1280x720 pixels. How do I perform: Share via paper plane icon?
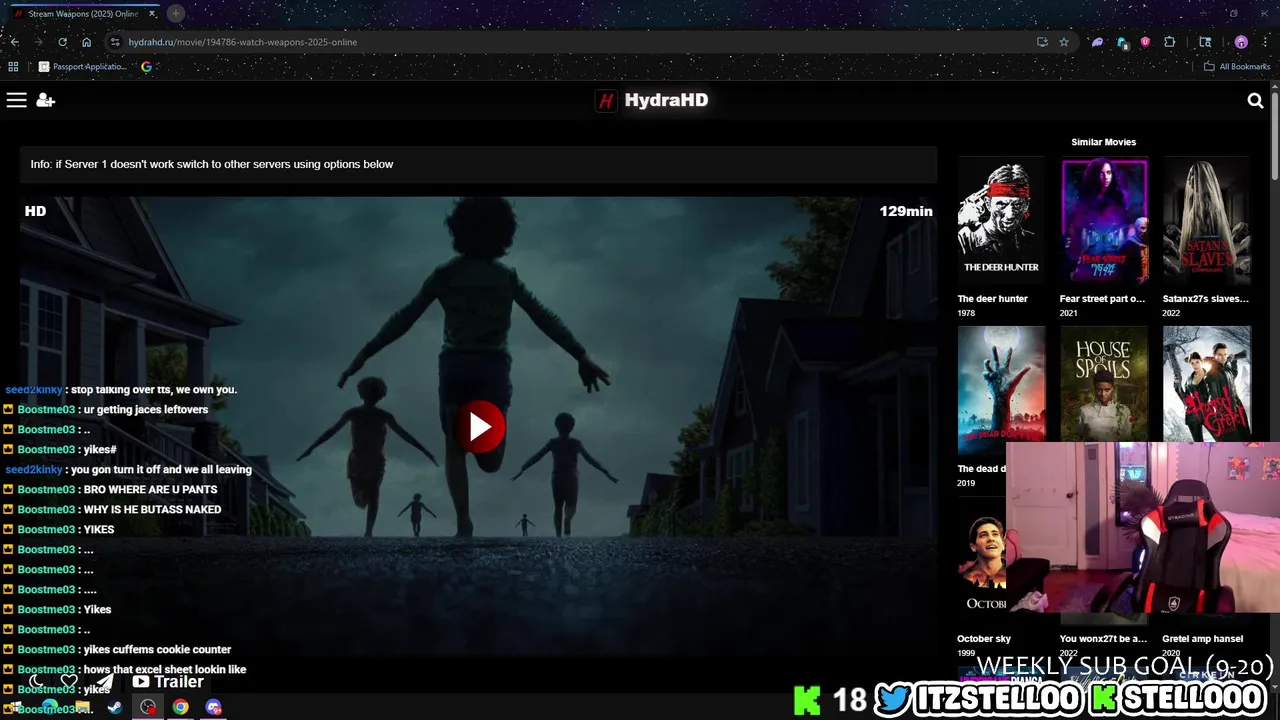(104, 682)
